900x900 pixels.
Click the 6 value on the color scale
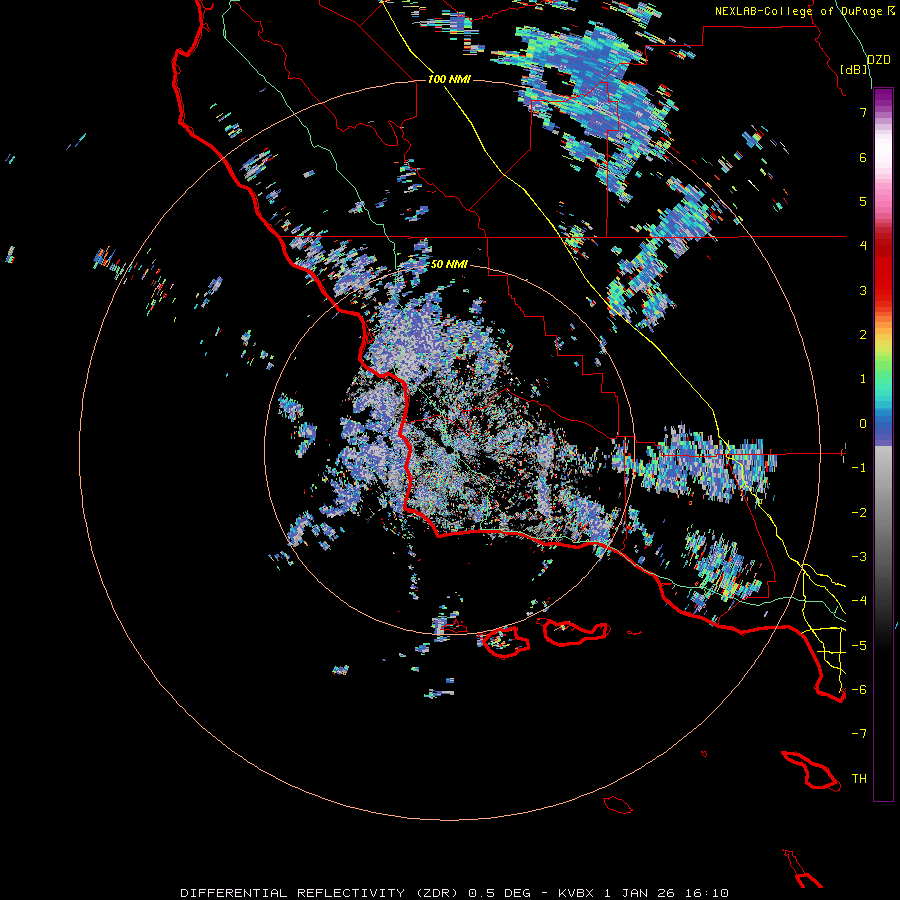(x=863, y=157)
